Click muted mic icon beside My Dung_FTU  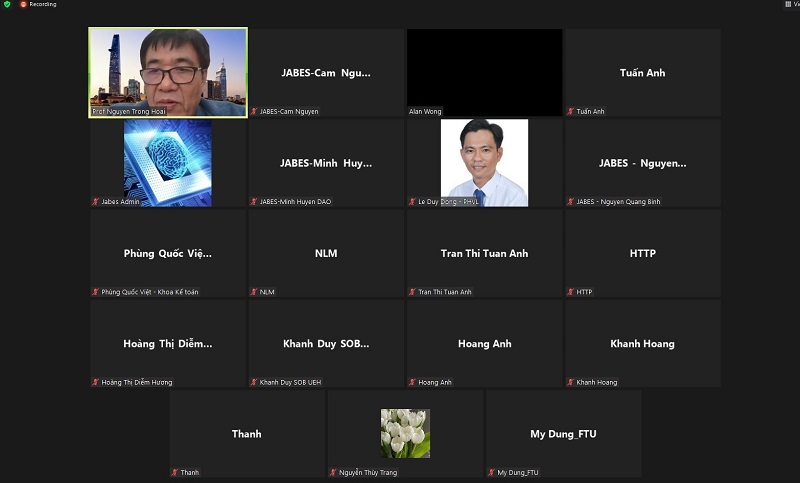tap(492, 472)
